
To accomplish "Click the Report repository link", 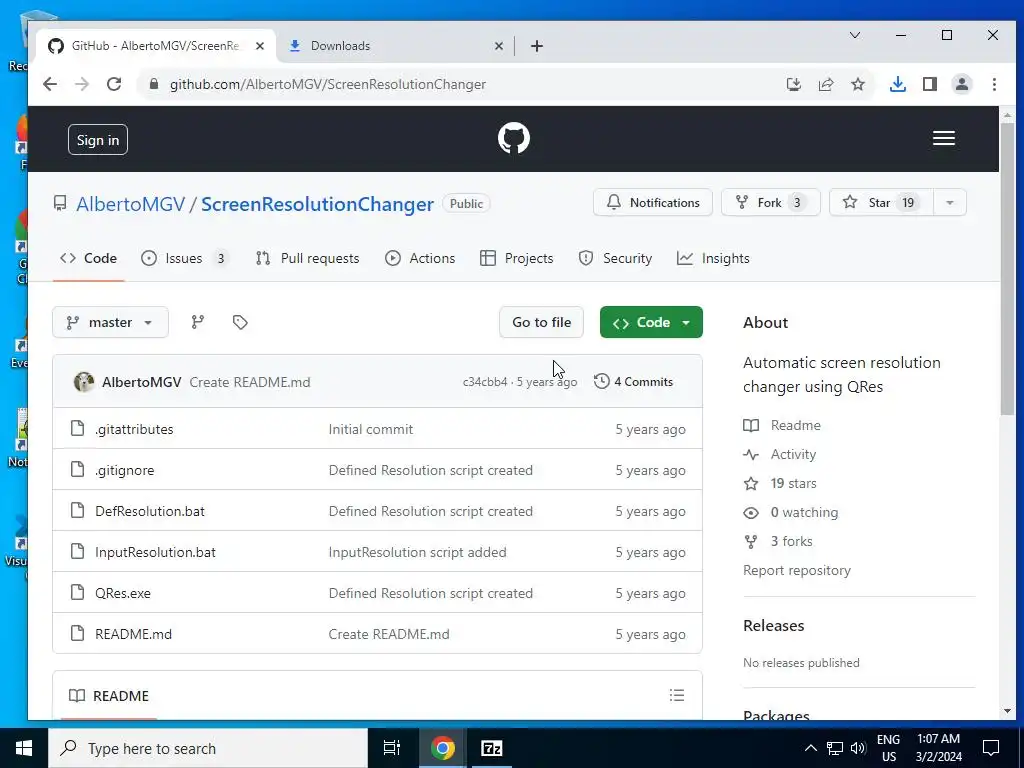I will point(797,570).
